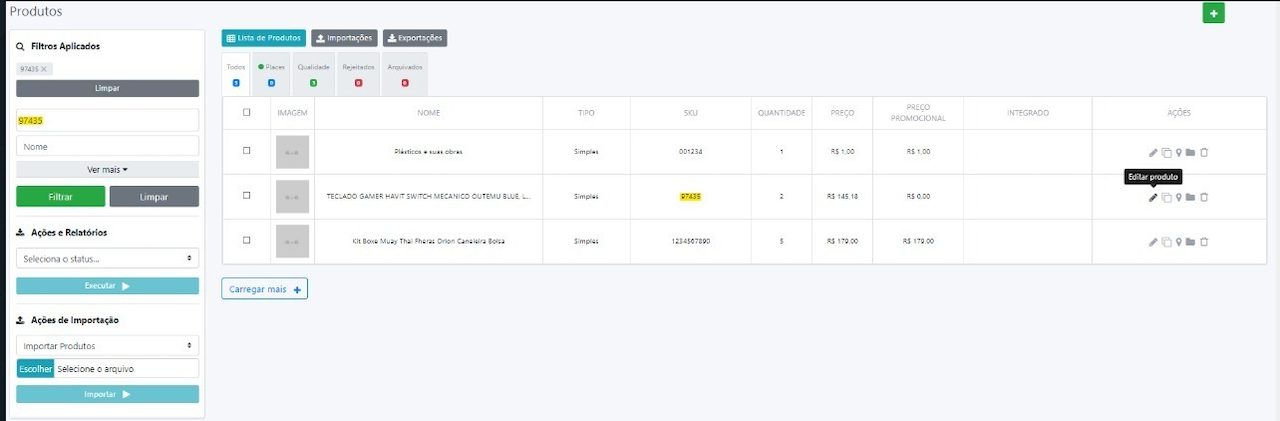The width and height of the screenshot is (1280, 421).
Task: Remove the 97435 filter tag via X
Action: pyautogui.click(x=44, y=68)
